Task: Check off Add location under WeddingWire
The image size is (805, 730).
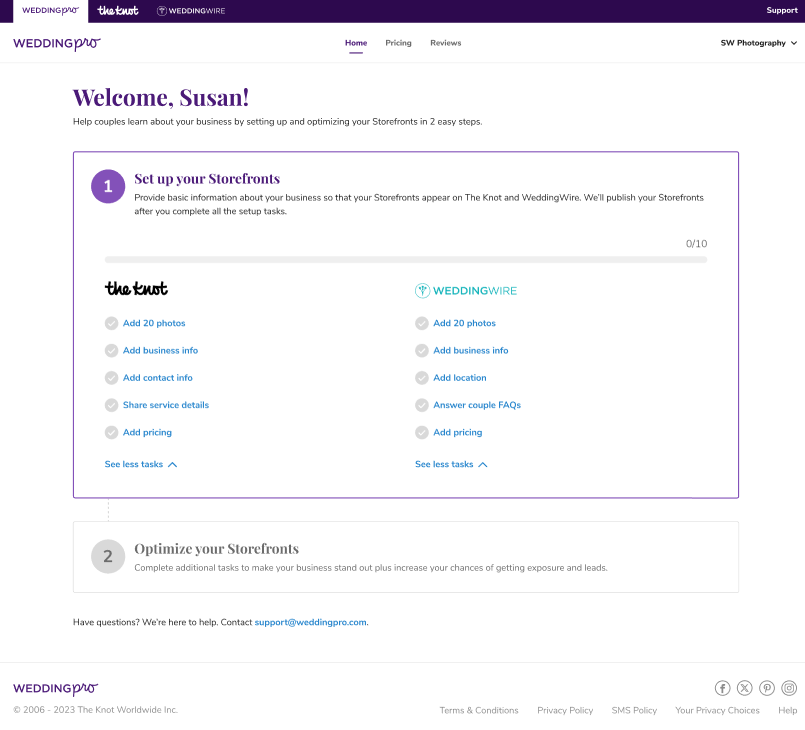Action: 422,377
